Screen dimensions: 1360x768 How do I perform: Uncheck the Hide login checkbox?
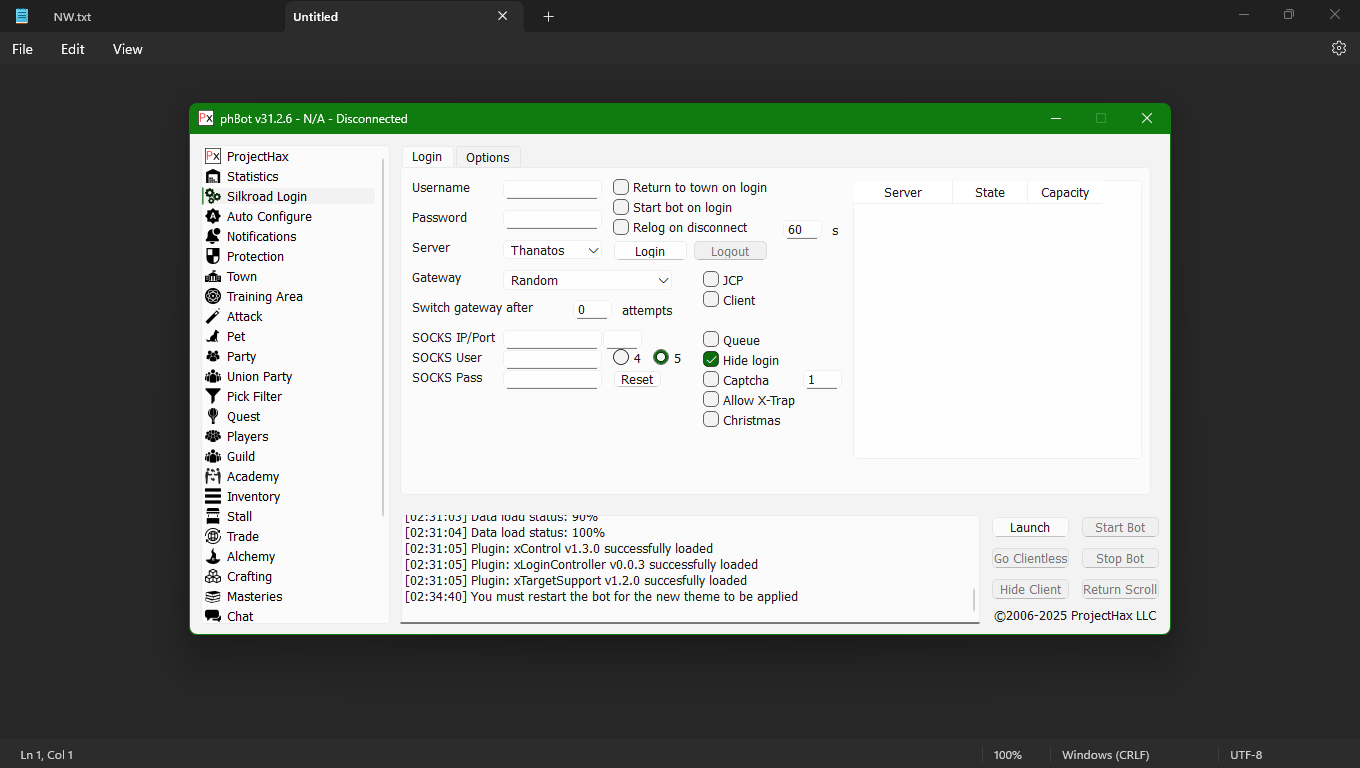coord(711,360)
